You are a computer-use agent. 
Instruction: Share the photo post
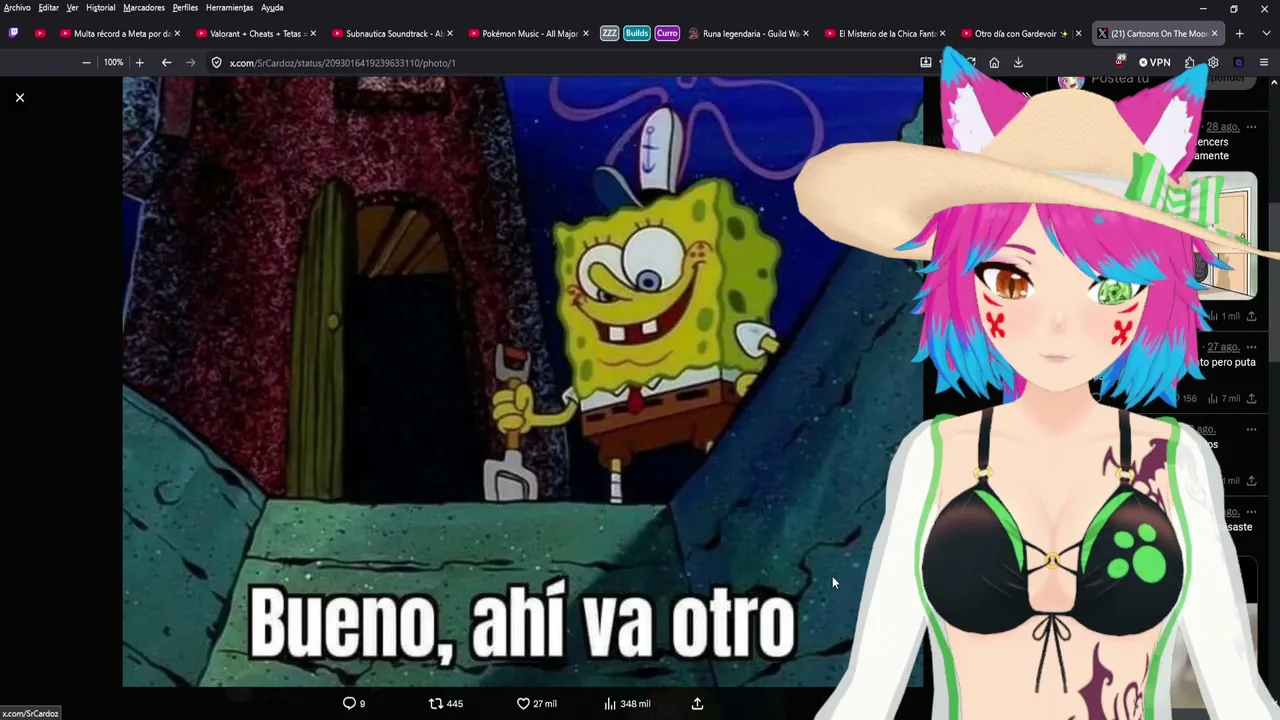[x=697, y=703]
